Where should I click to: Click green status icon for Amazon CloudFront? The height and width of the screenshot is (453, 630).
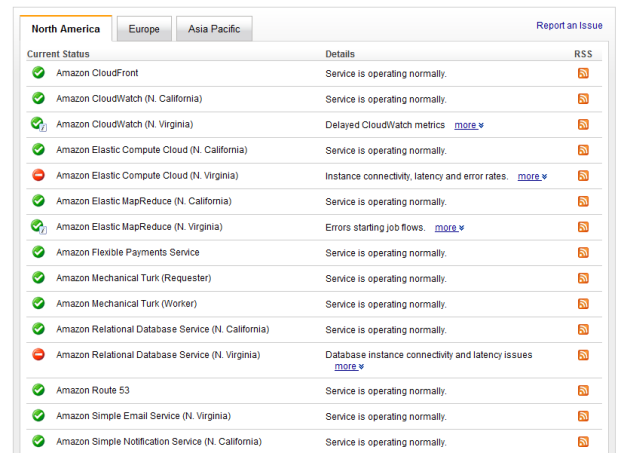(x=39, y=73)
